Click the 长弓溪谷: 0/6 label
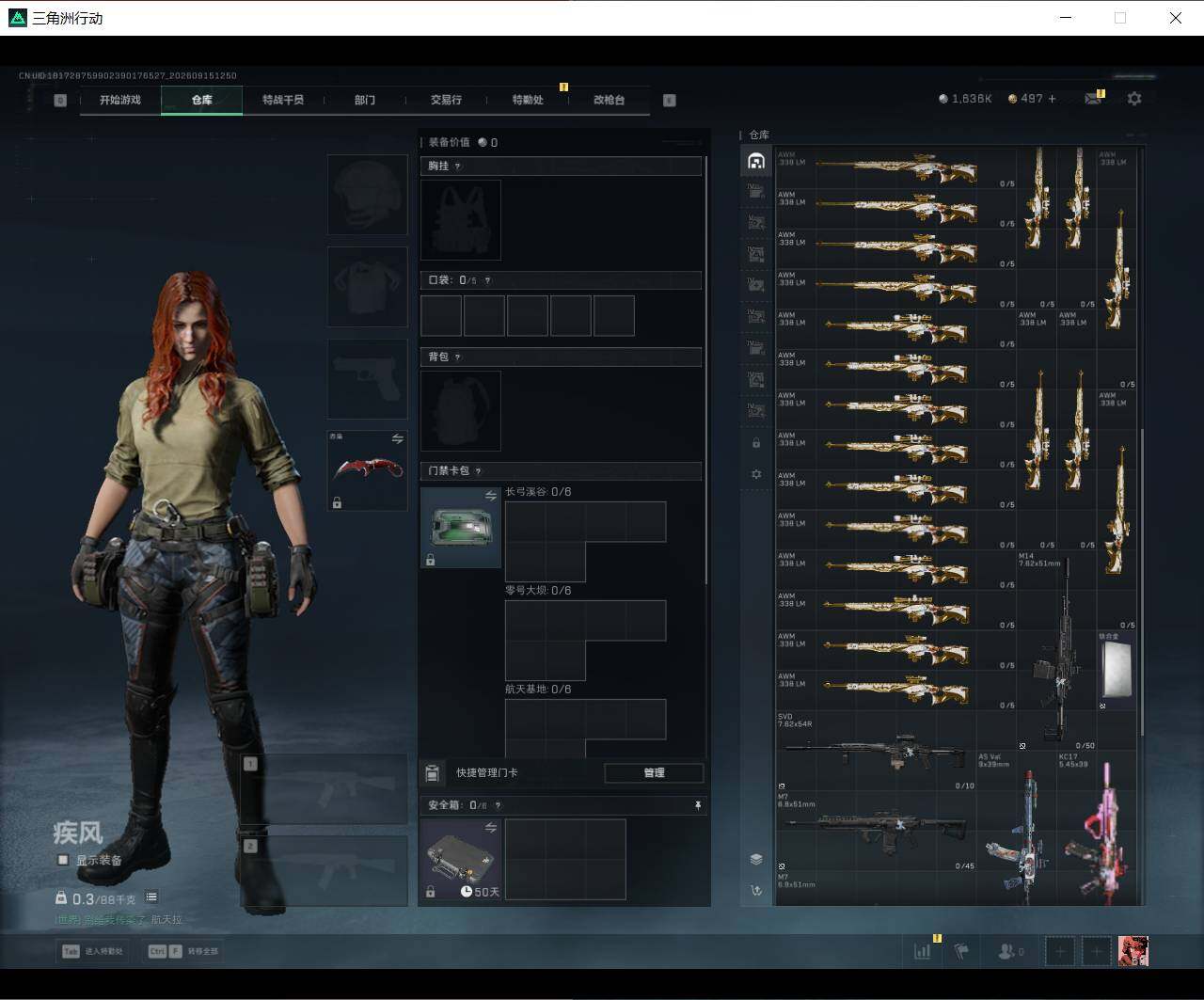1204x1000 pixels. [x=538, y=492]
